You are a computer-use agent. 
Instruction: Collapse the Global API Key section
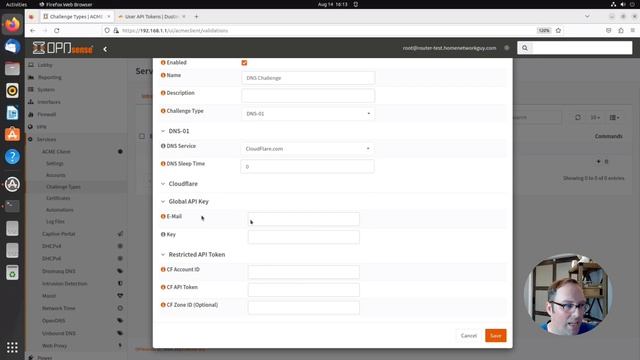click(x=163, y=202)
